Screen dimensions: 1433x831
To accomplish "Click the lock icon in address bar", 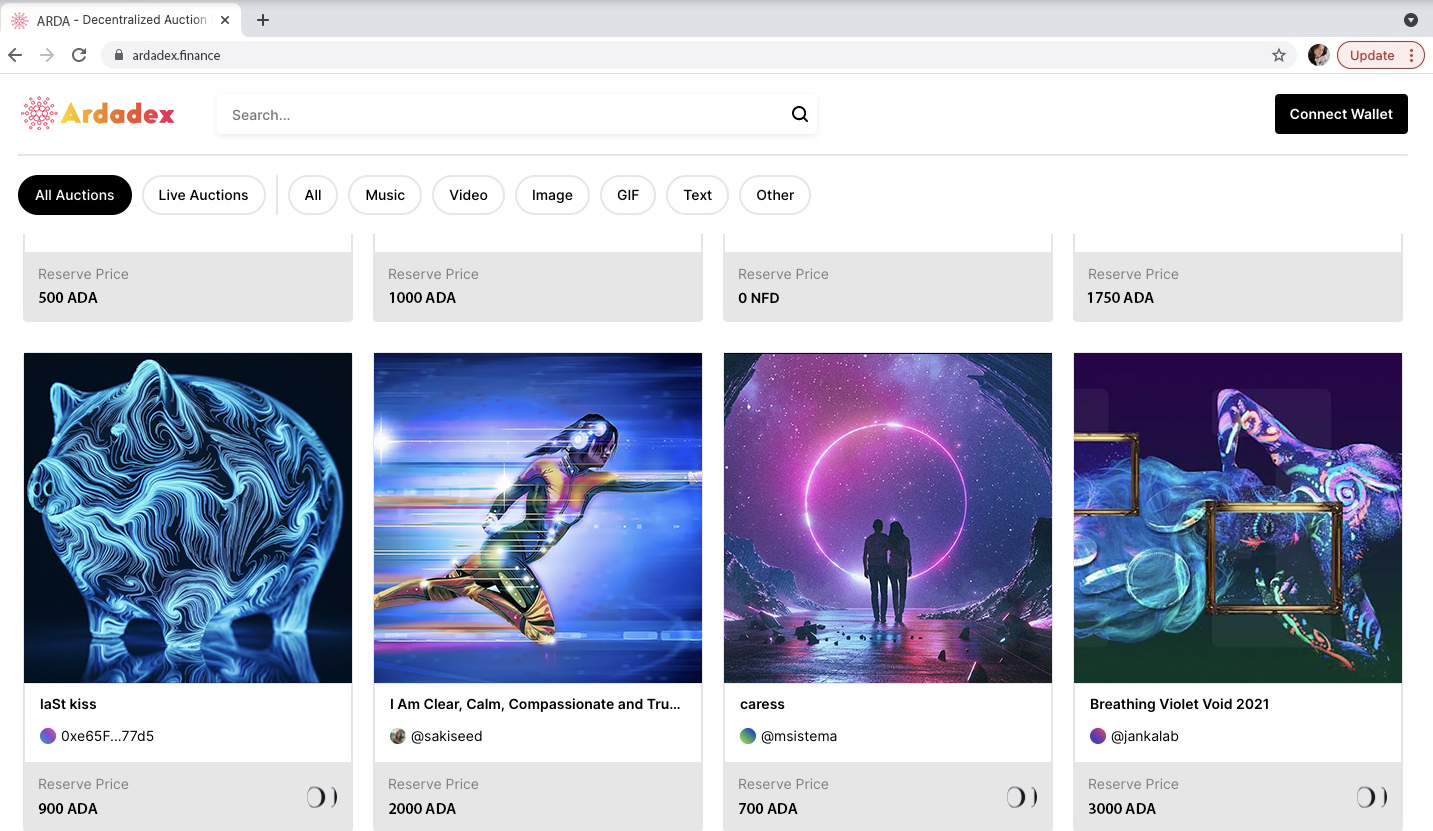I will pos(118,55).
